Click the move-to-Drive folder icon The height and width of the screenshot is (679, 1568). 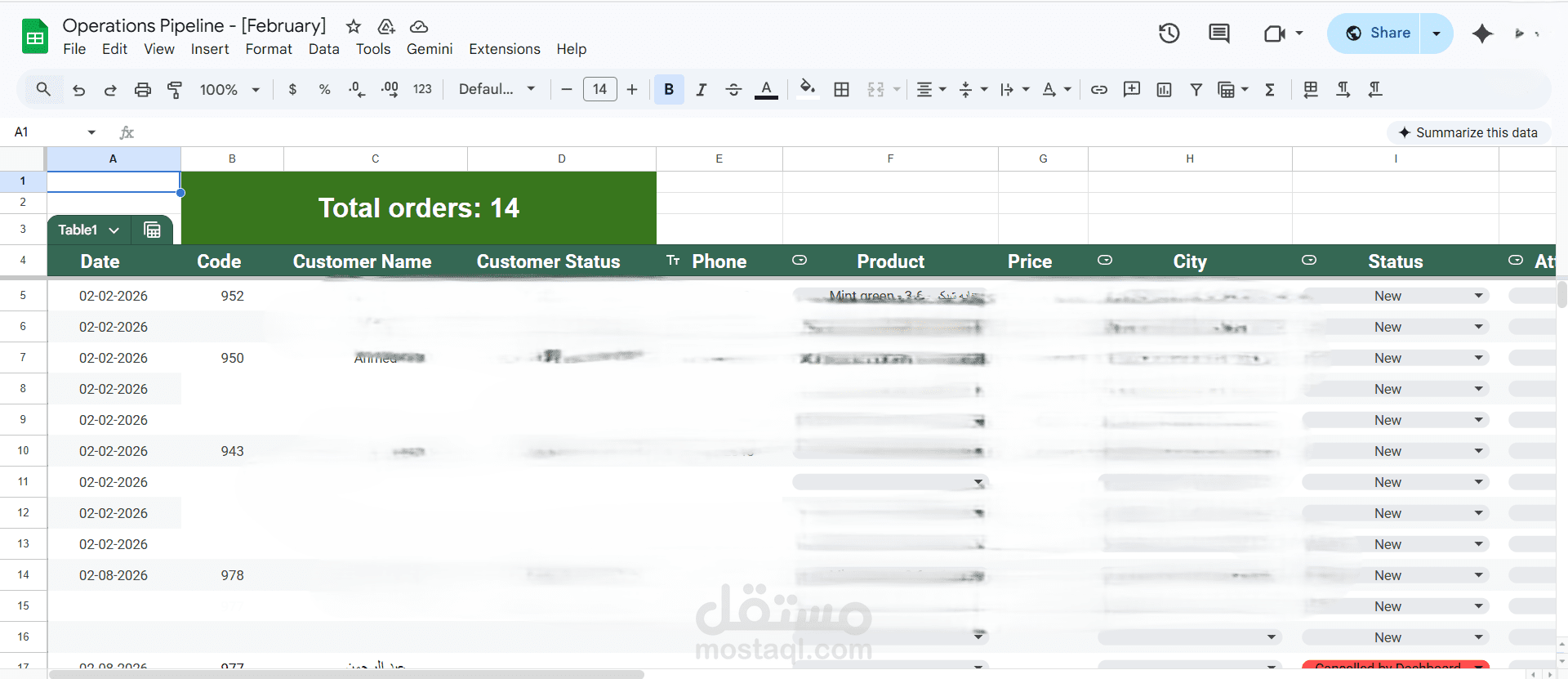(x=386, y=26)
